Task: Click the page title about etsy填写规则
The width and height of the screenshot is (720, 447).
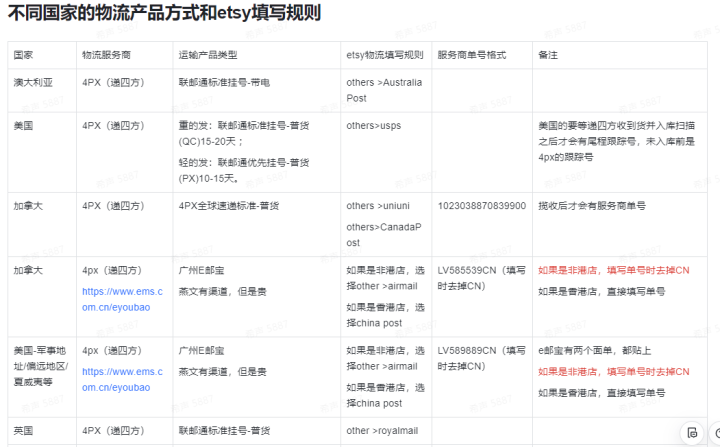Action: coord(164,13)
